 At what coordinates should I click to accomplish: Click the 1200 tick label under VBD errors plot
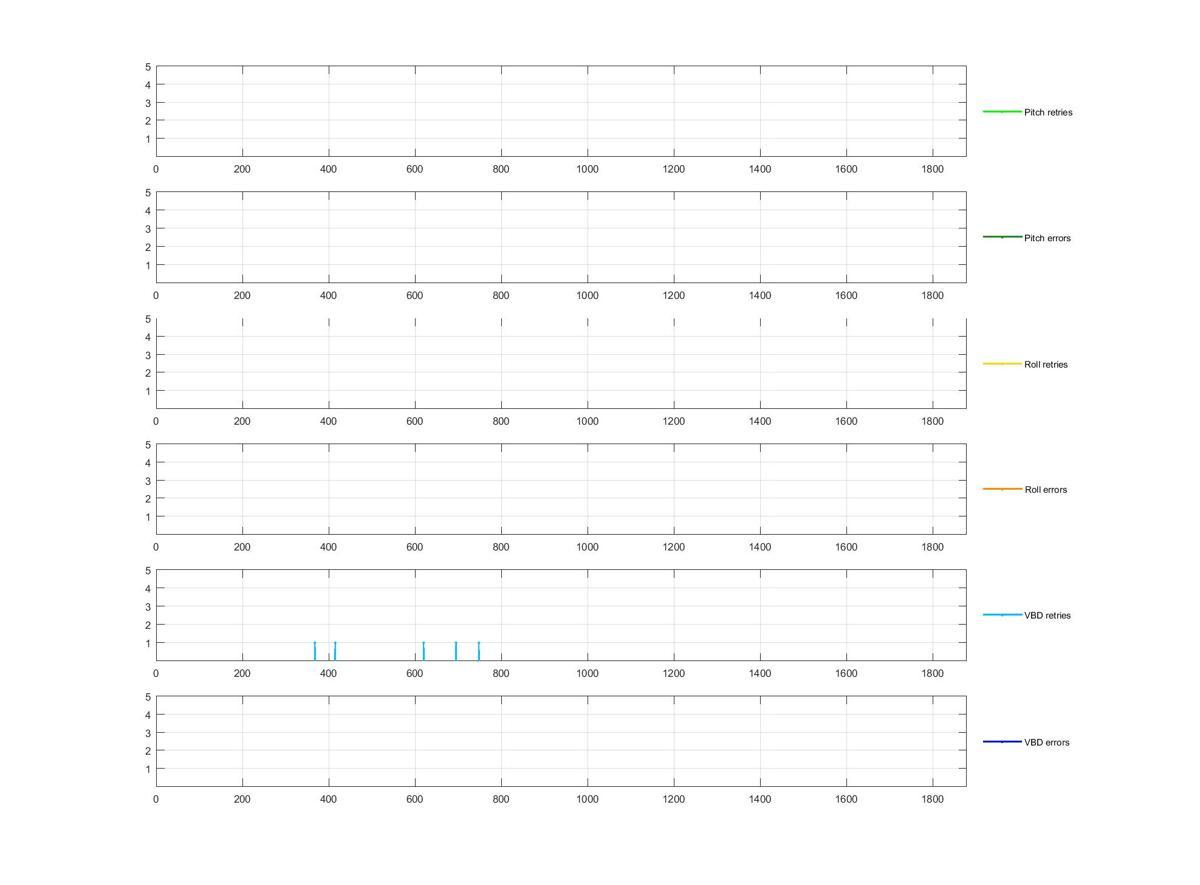tap(674, 800)
